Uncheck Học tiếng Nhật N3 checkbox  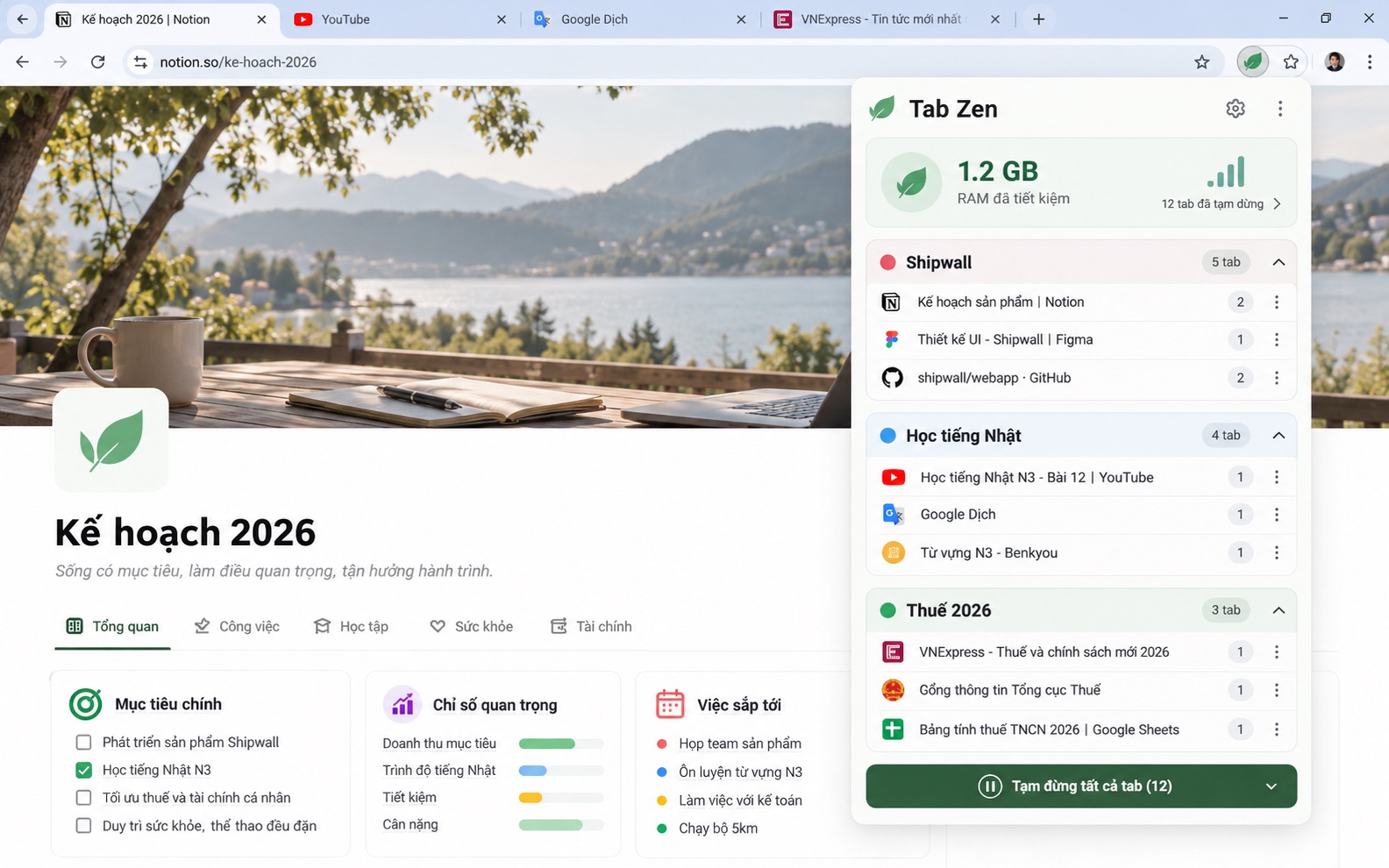[83, 770]
